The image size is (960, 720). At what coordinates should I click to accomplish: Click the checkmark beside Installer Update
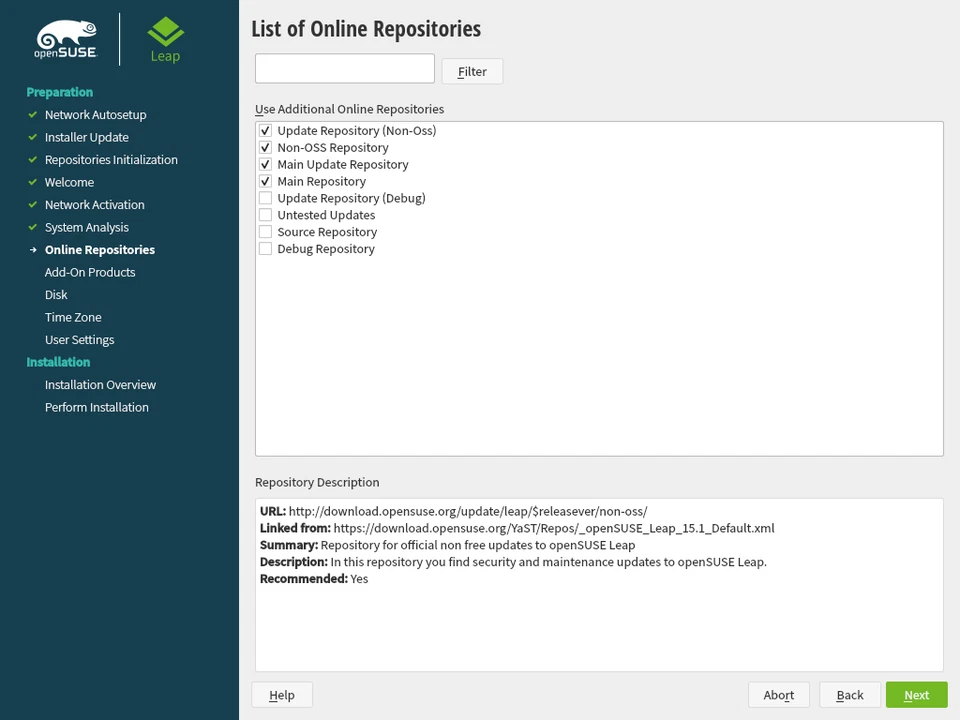click(33, 137)
